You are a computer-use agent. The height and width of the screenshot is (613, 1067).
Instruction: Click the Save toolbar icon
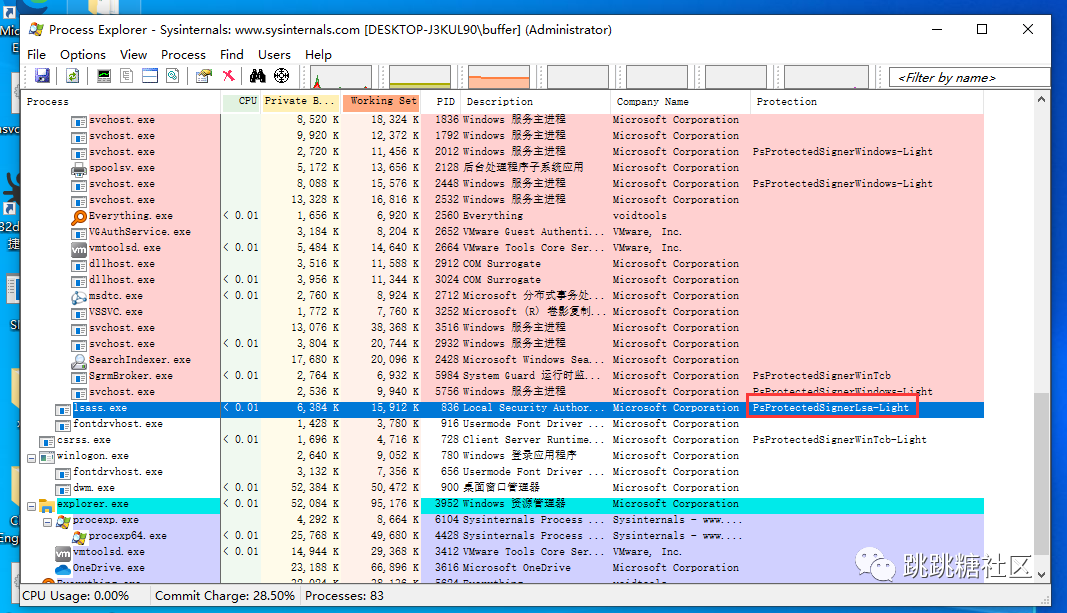[x=42, y=76]
